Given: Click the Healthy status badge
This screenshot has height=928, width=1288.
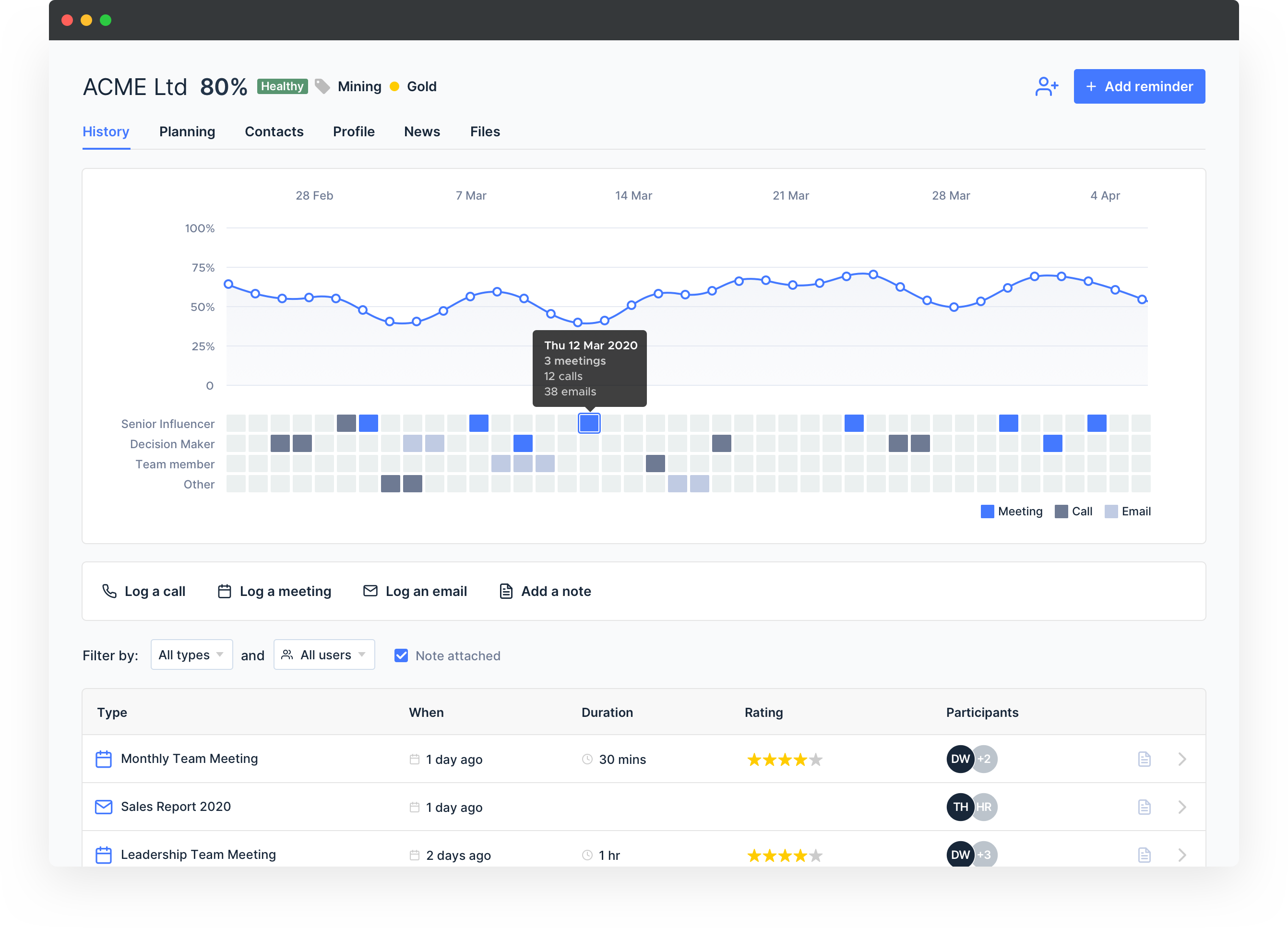Looking at the screenshot, I should point(282,86).
